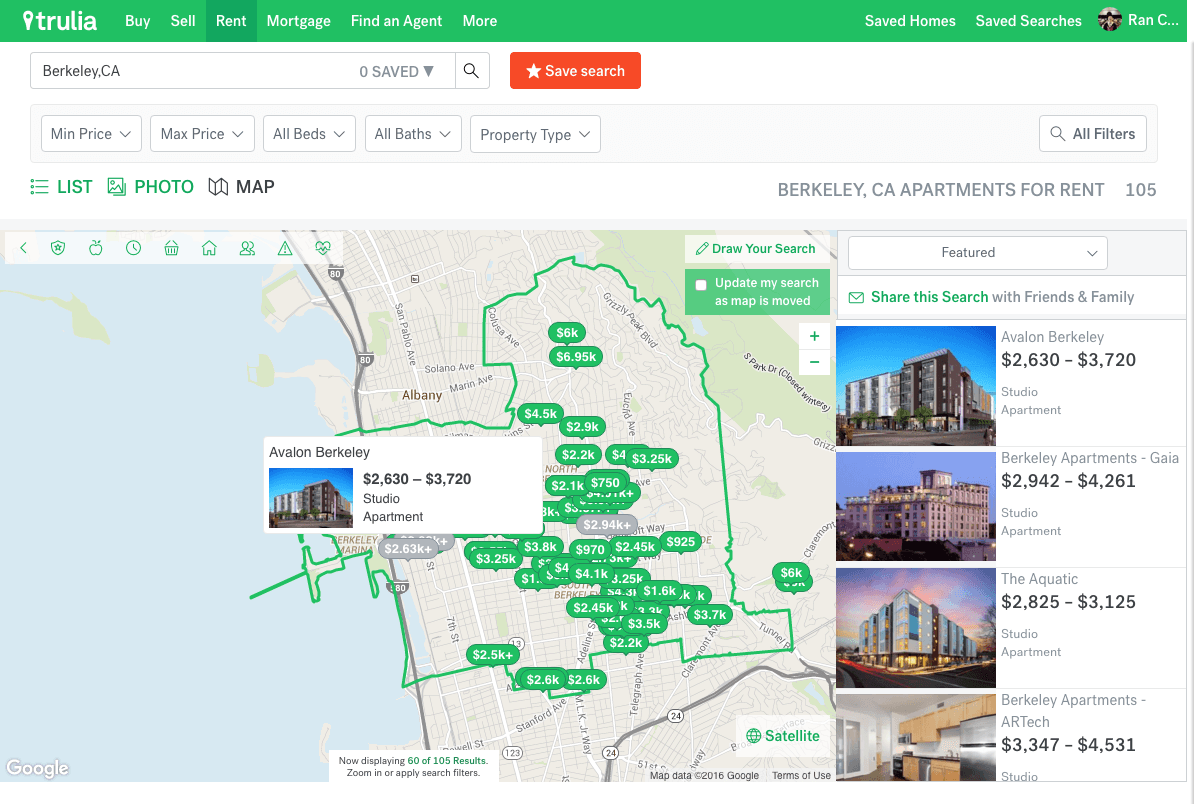Switch to PHOTO view
The width and height of the screenshot is (1194, 804).
151,187
